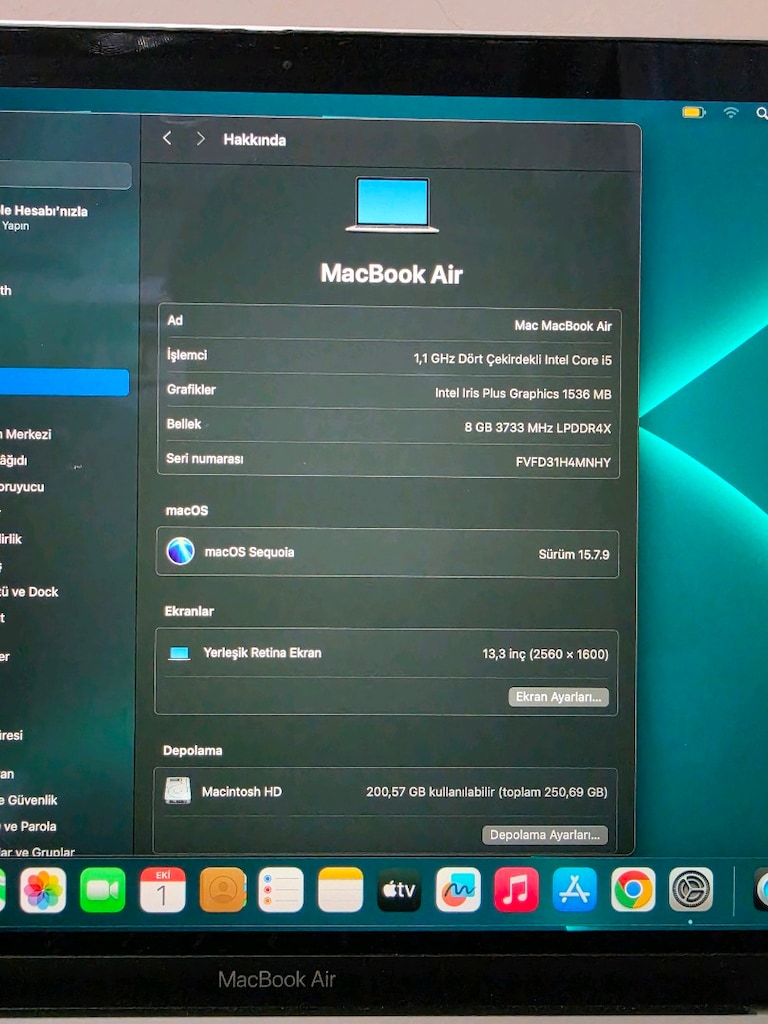This screenshot has width=768, height=1024.
Task: Click 'Yerleşik Retina Ekran' label
Action: pos(263,652)
